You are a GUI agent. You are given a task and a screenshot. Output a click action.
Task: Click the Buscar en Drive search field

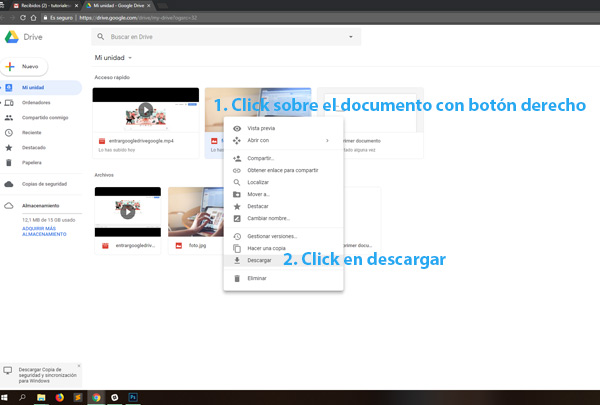click(x=220, y=37)
